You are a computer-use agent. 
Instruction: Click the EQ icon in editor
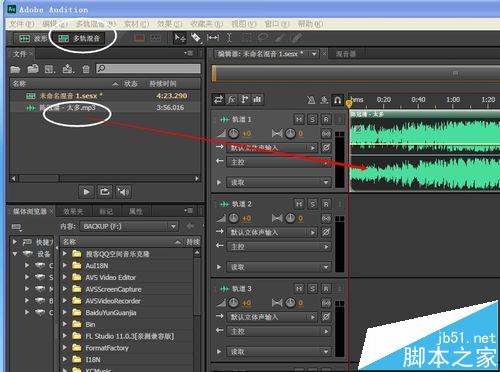pyautogui.click(x=257, y=99)
